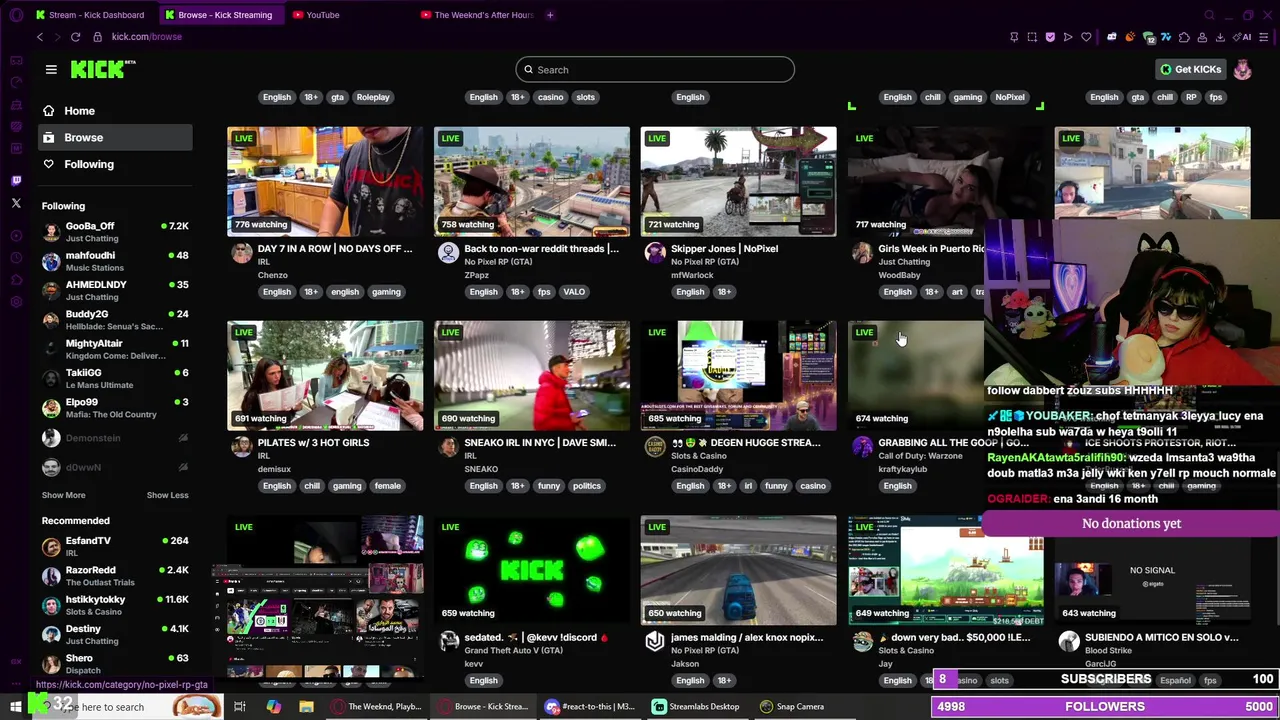Image resolution: width=1280 pixels, height=720 pixels.
Task: Click the X icon in browser sidebar
Action: 16,203
